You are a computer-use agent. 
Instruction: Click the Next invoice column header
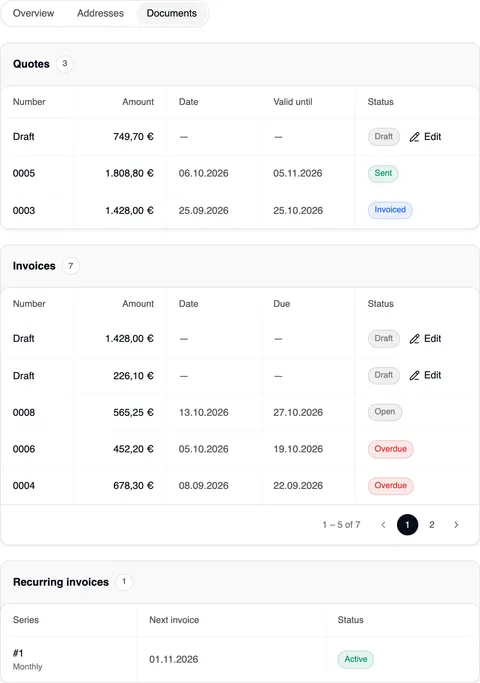(x=174, y=620)
